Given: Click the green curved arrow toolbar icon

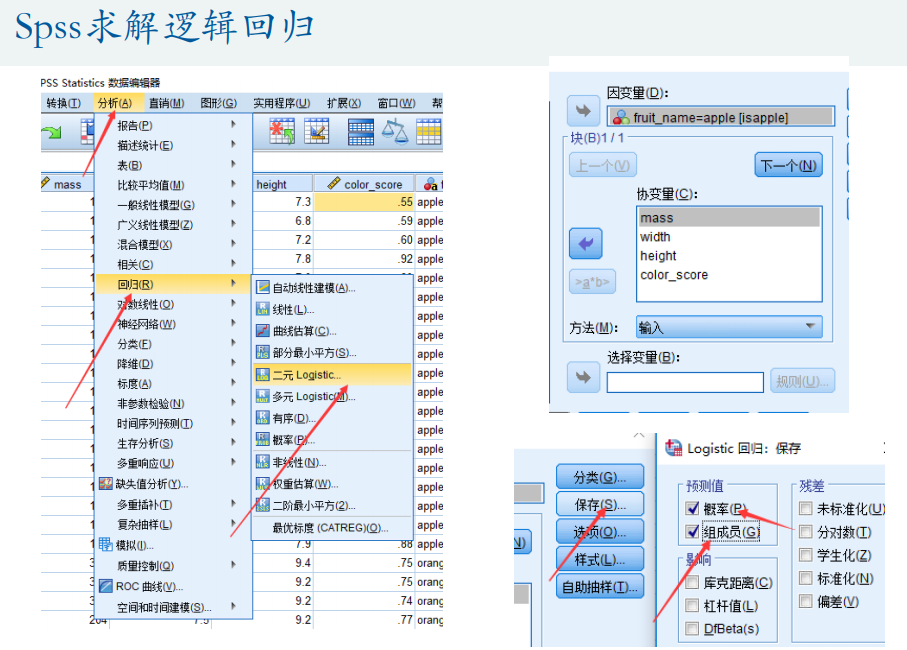Looking at the screenshot, I should 51,132.
